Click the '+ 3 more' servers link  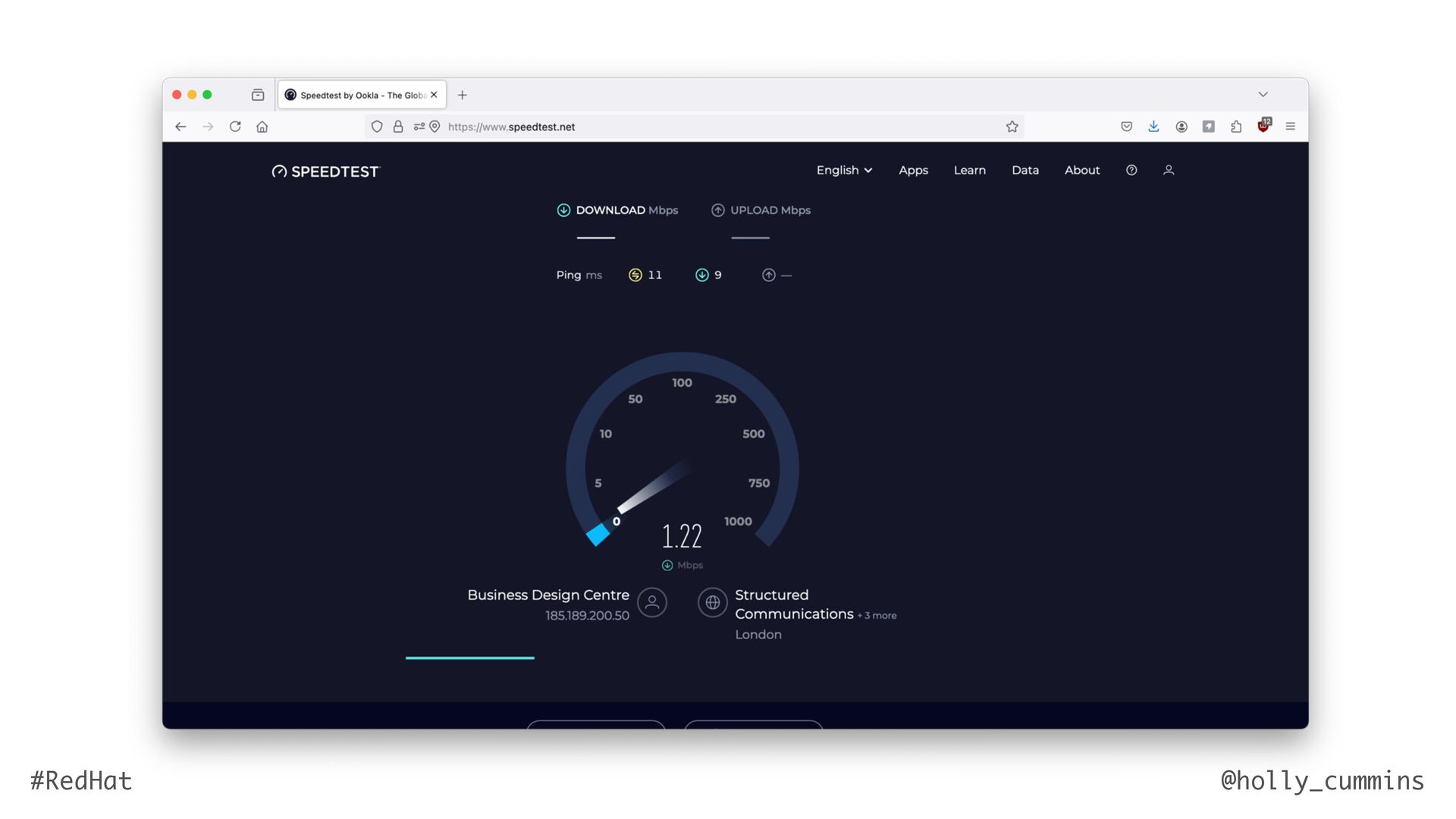point(877,616)
